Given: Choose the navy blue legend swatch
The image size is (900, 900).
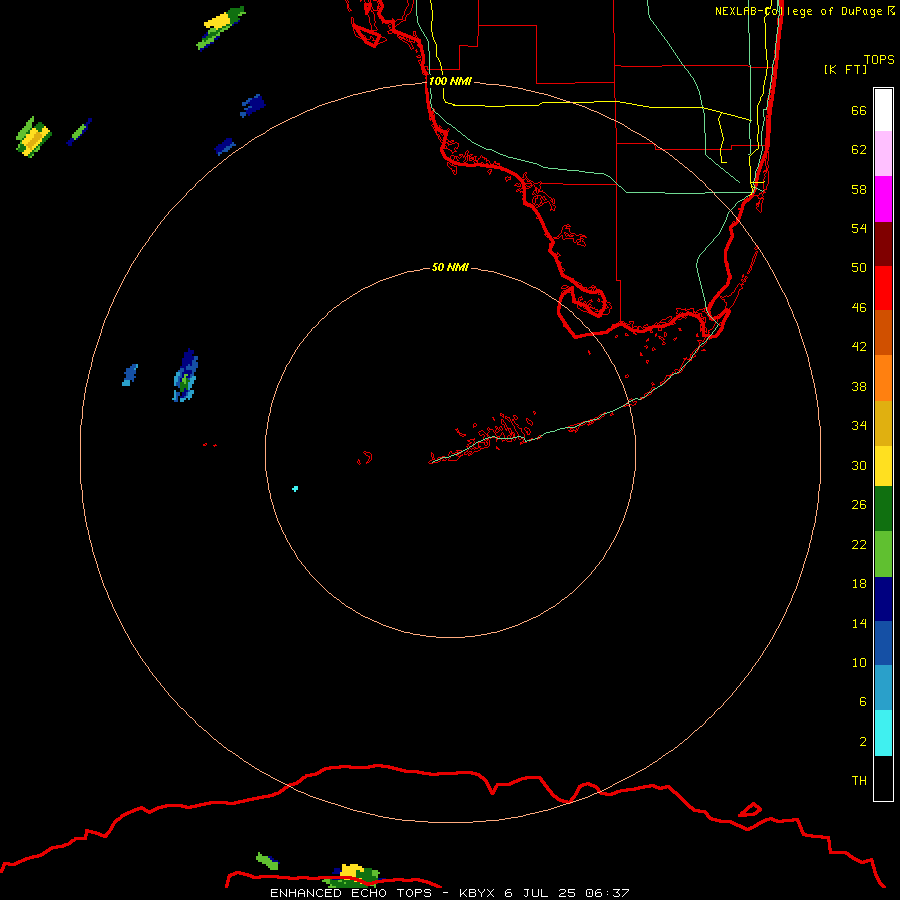Looking at the screenshot, I should coord(883,599).
